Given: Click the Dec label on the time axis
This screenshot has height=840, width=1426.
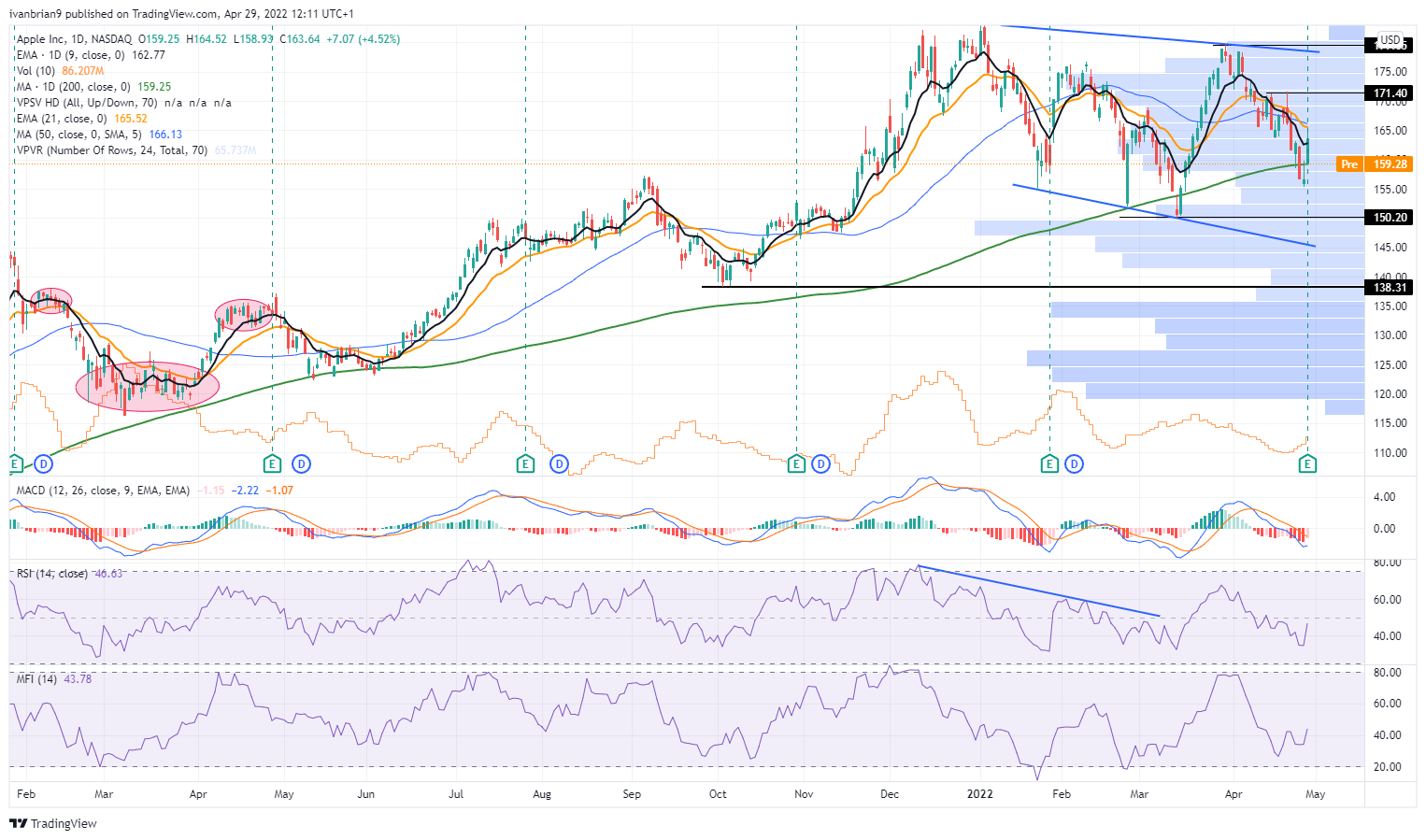Looking at the screenshot, I should 890,794.
